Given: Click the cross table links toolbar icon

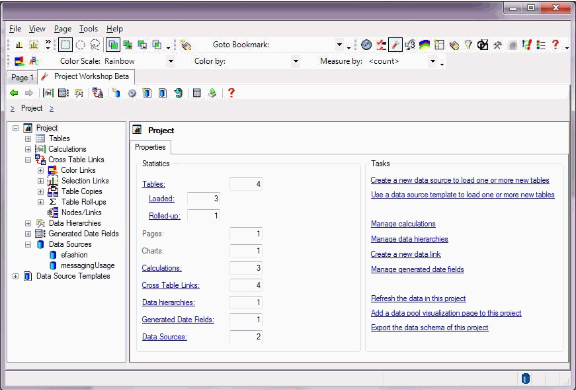Looking at the screenshot, I should click(x=97, y=93).
